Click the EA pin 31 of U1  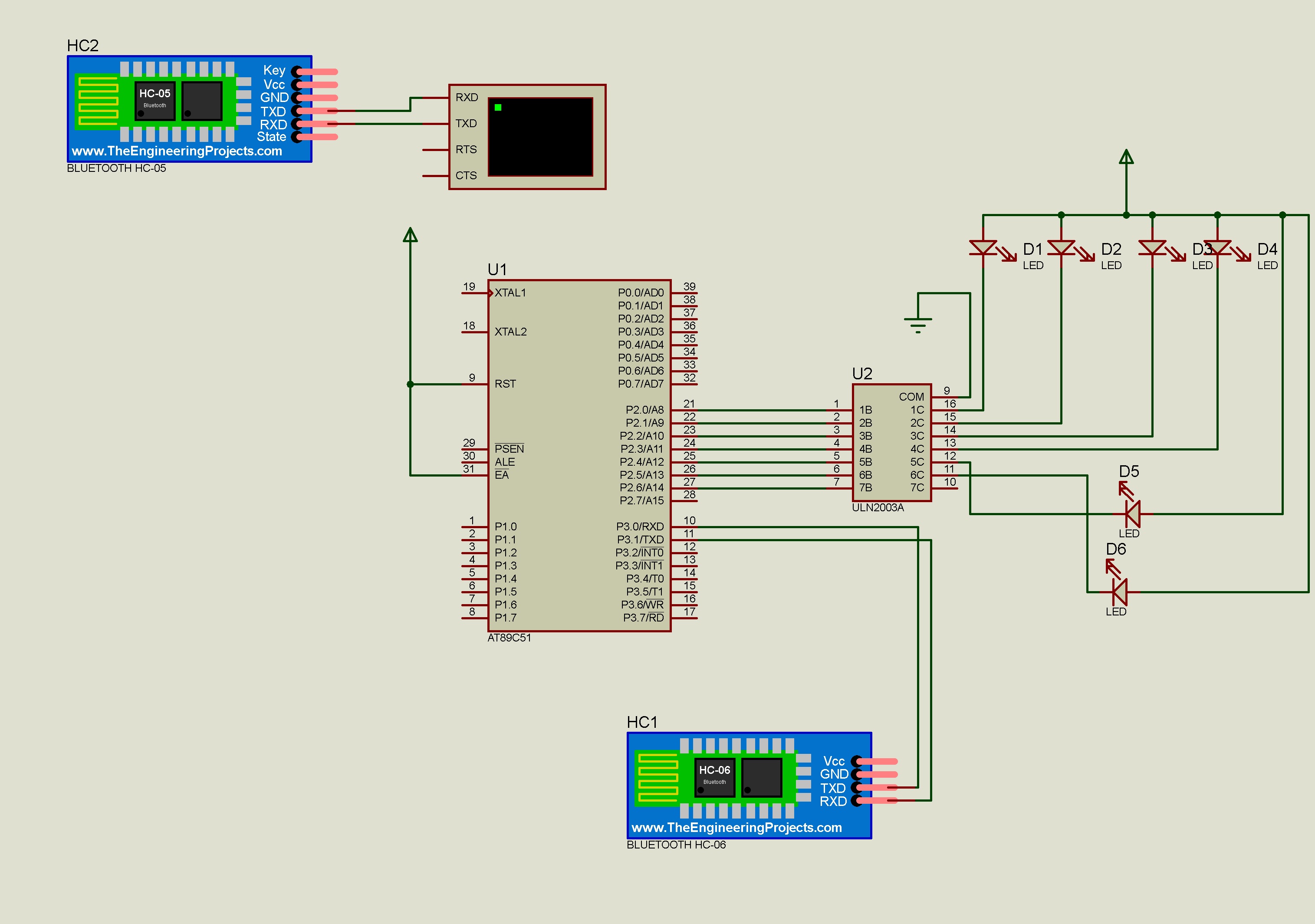475,475
